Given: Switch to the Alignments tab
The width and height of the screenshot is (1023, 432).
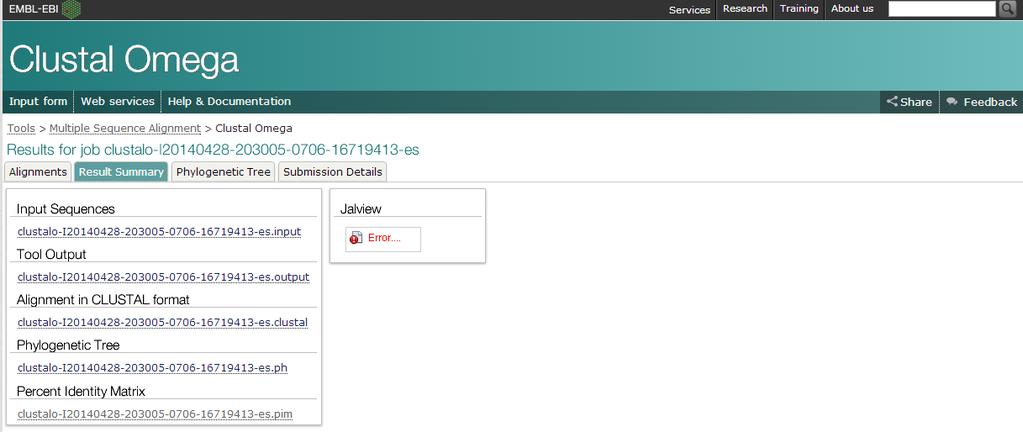Looking at the screenshot, I should pos(38,172).
